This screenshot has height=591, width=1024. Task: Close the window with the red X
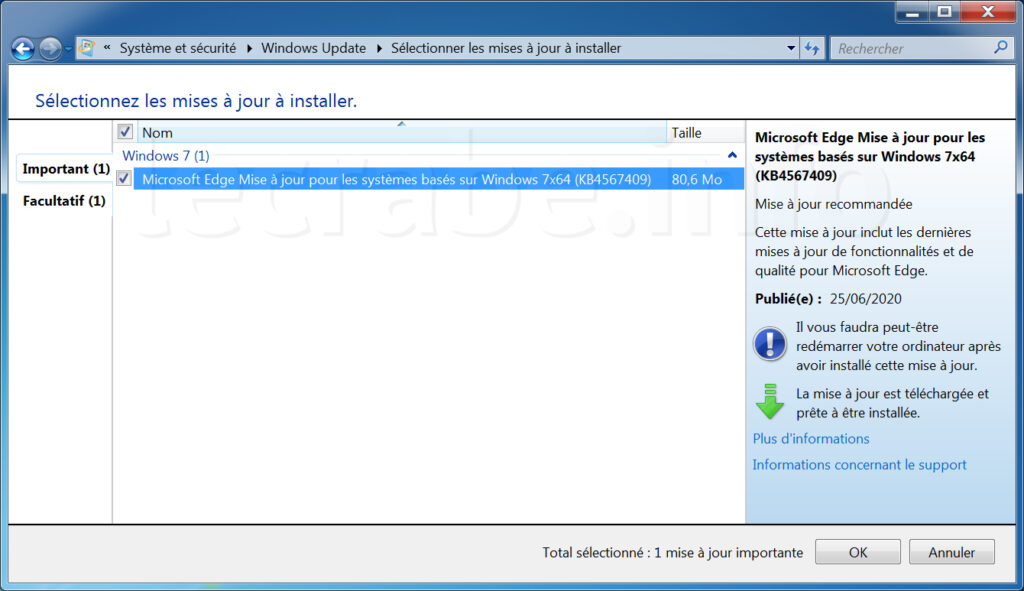click(987, 12)
